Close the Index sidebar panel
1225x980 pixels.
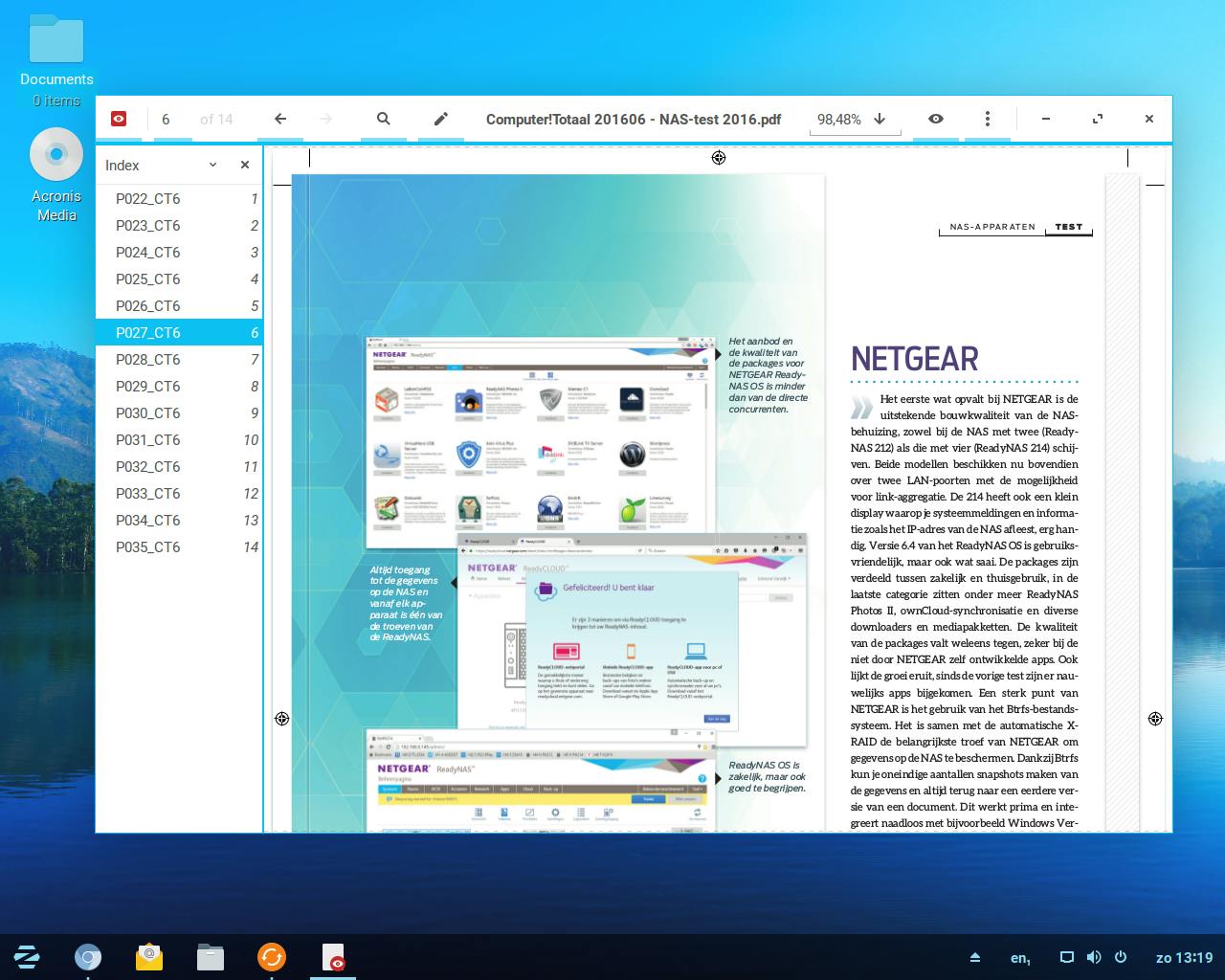[245, 165]
